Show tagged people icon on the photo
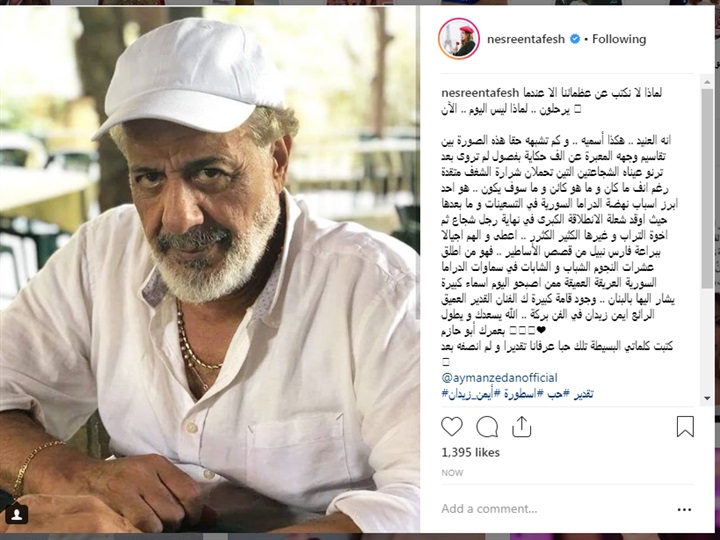Screen dimensions: 720x540 point(17,515)
